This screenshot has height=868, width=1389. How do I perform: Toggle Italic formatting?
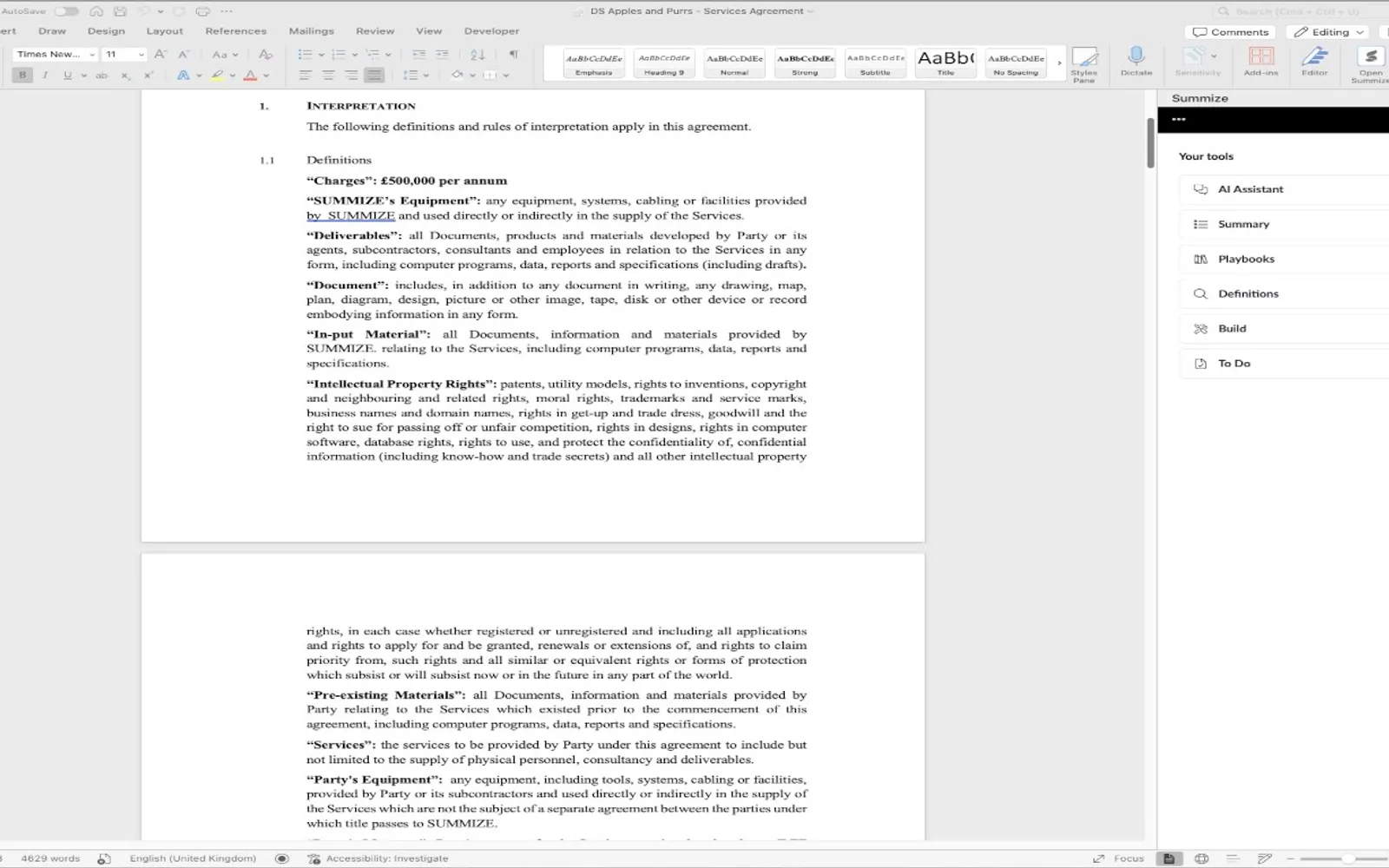pyautogui.click(x=45, y=76)
